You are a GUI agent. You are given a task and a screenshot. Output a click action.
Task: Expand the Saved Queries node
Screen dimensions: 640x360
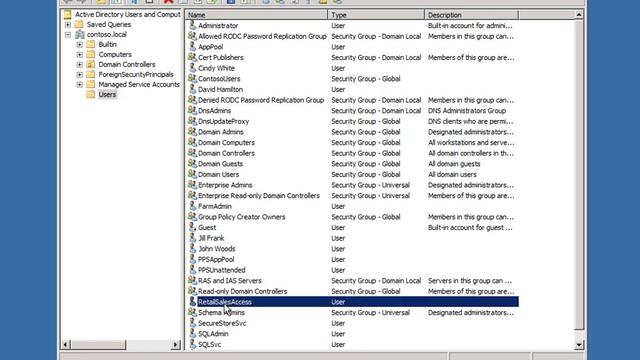click(68, 24)
